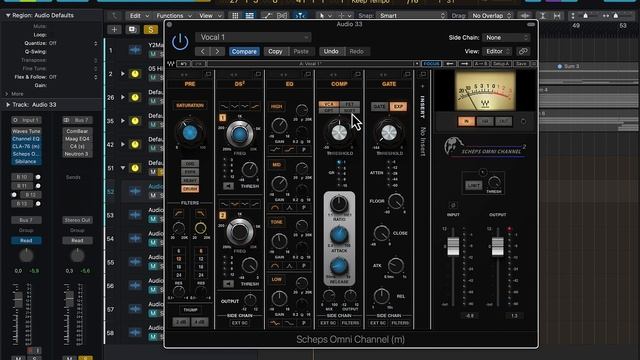The image size is (640, 360).
Task: Click the link icon beside View dropdown
Action: [x=523, y=51]
